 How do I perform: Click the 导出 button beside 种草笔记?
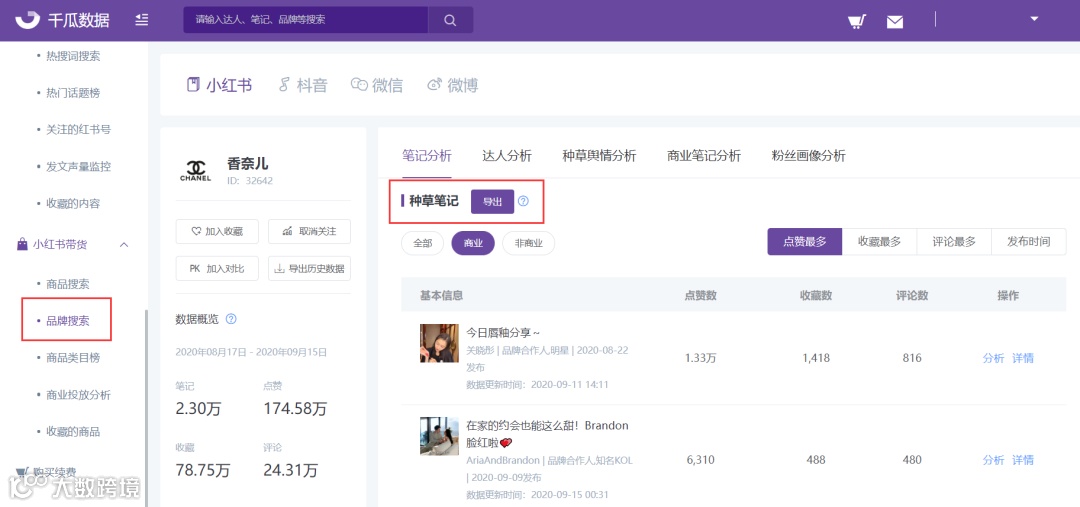(492, 202)
